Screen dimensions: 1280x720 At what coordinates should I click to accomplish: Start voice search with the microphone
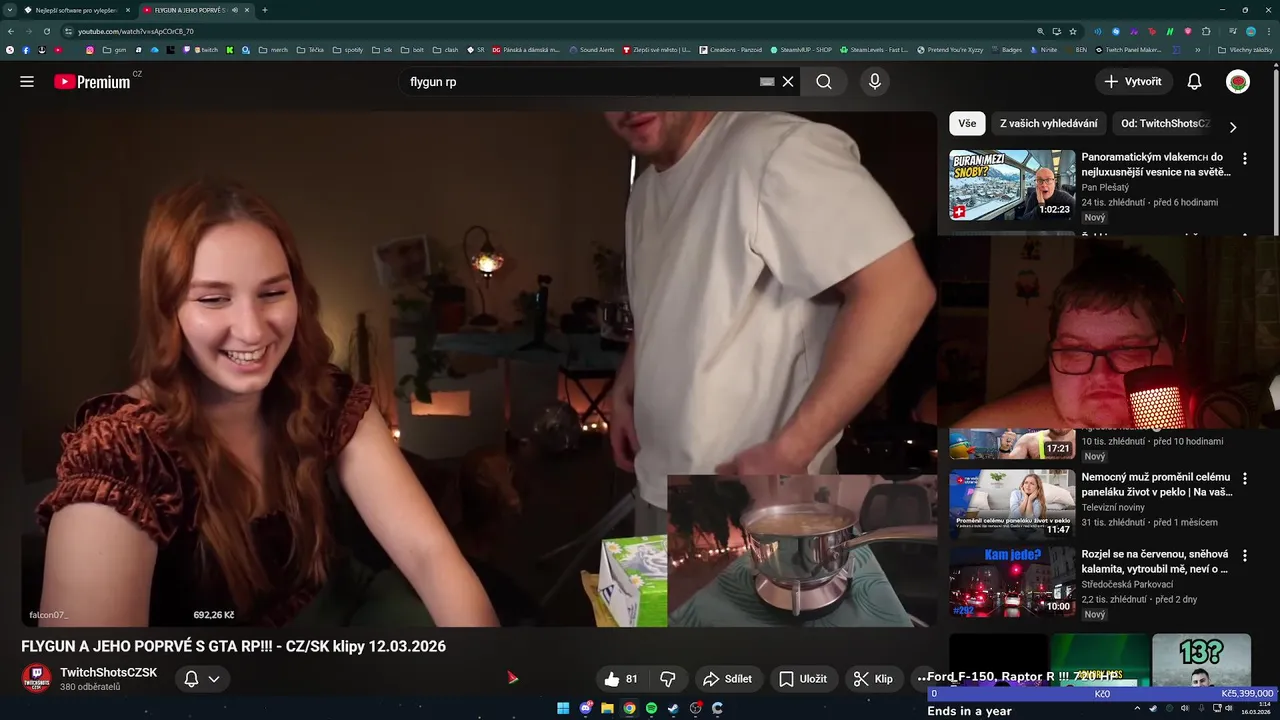[875, 82]
